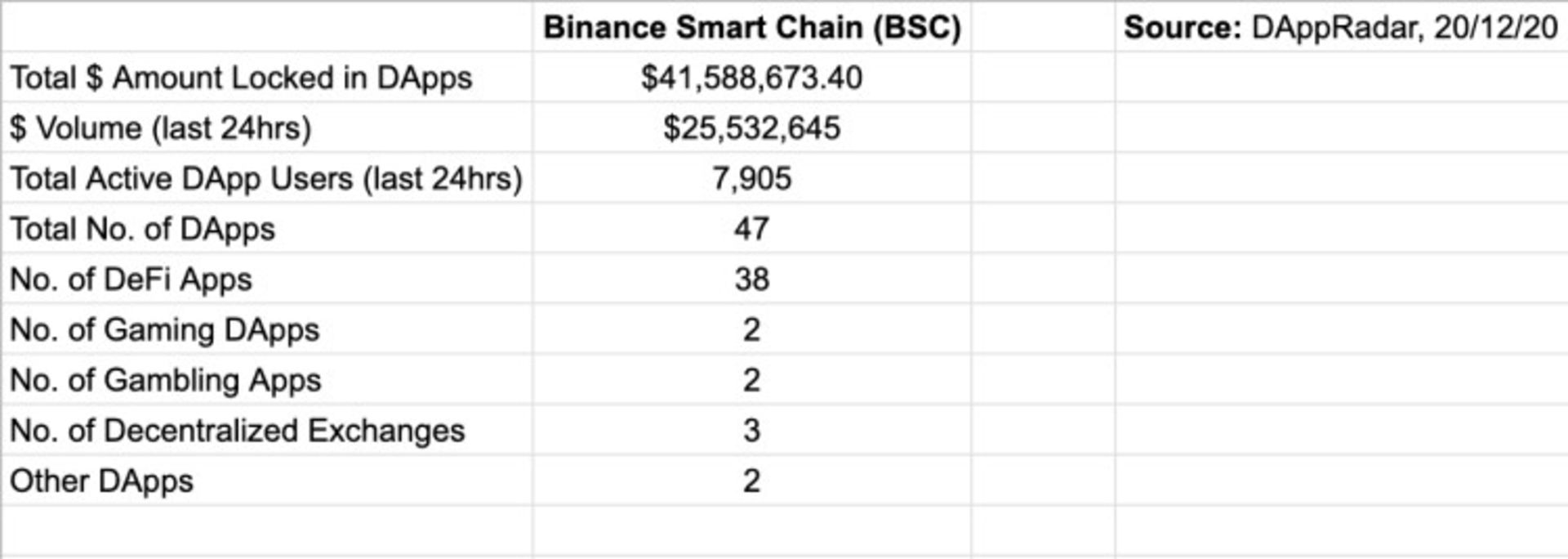1568x559 pixels.
Task: Click the 7,905 active users cell
Action: pyautogui.click(x=751, y=179)
